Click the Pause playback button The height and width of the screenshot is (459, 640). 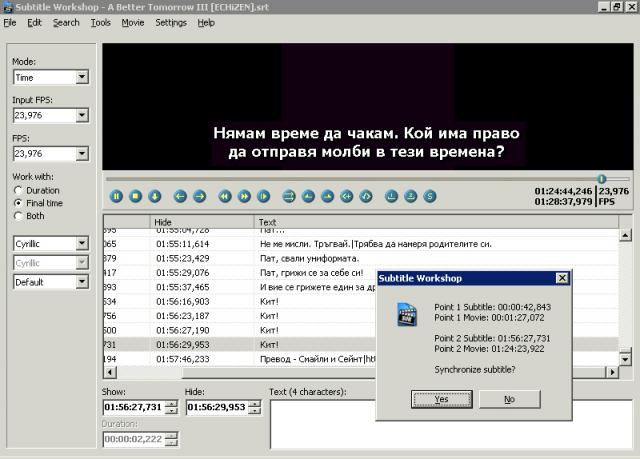click(116, 197)
